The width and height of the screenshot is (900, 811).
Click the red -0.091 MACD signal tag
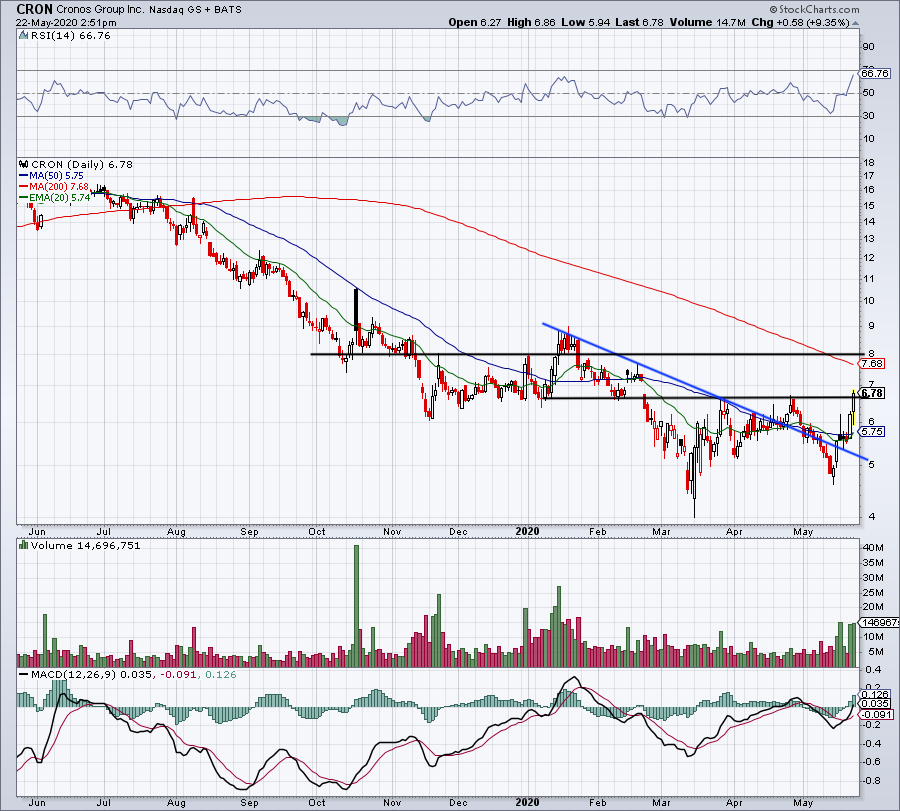pos(873,714)
